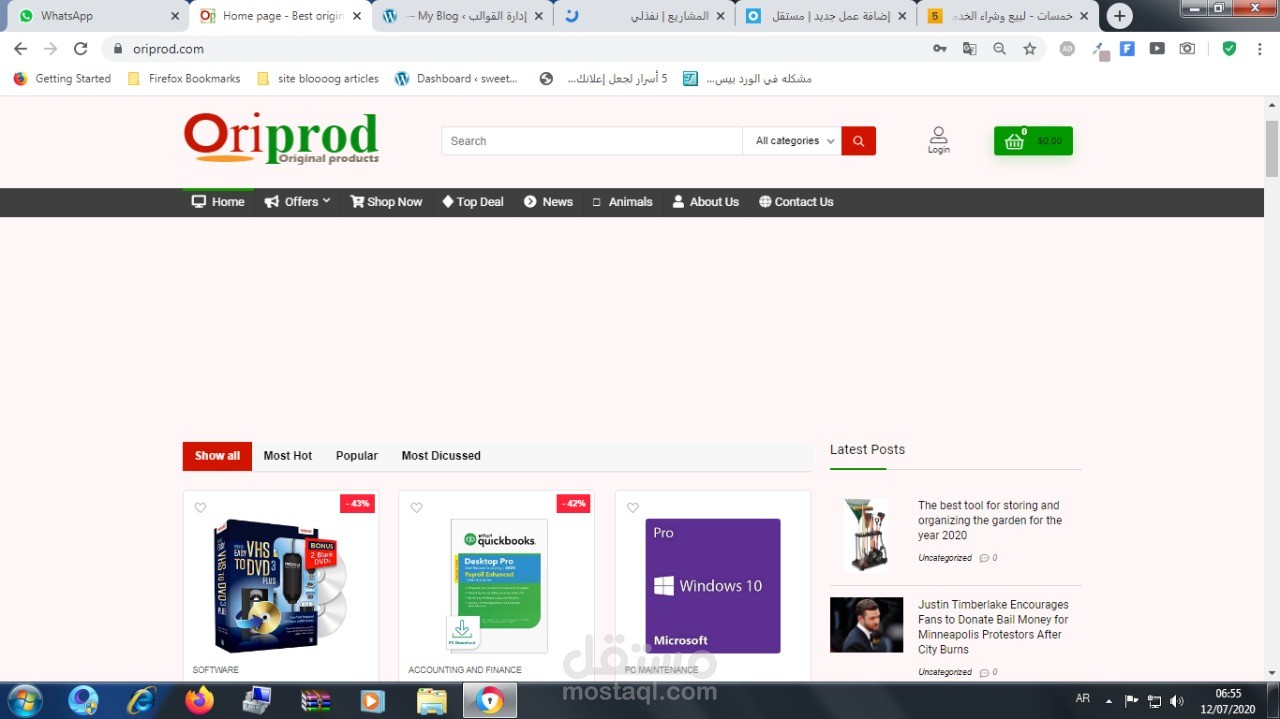Submit search with the red magnifier button
Image resolution: width=1280 pixels, height=719 pixels.
click(858, 141)
